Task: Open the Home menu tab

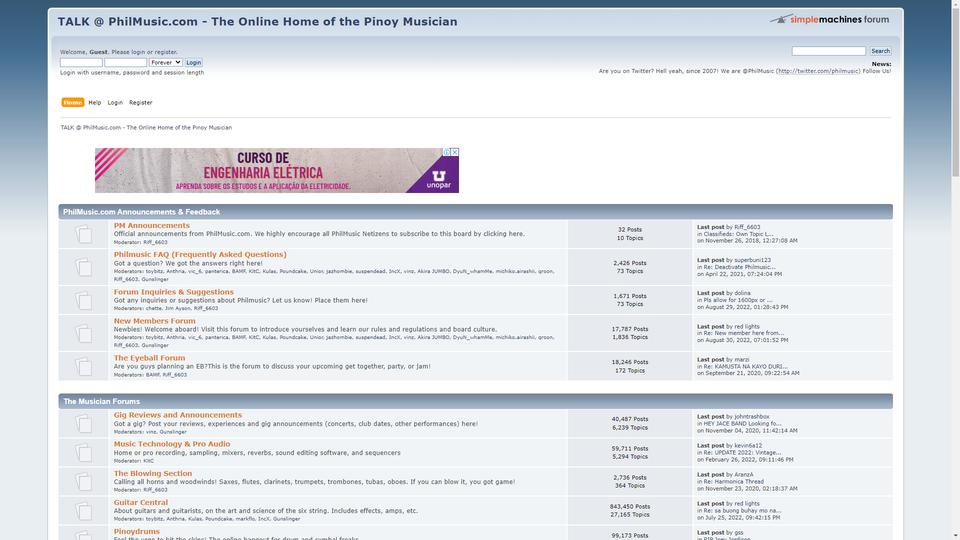Action: tap(72, 102)
